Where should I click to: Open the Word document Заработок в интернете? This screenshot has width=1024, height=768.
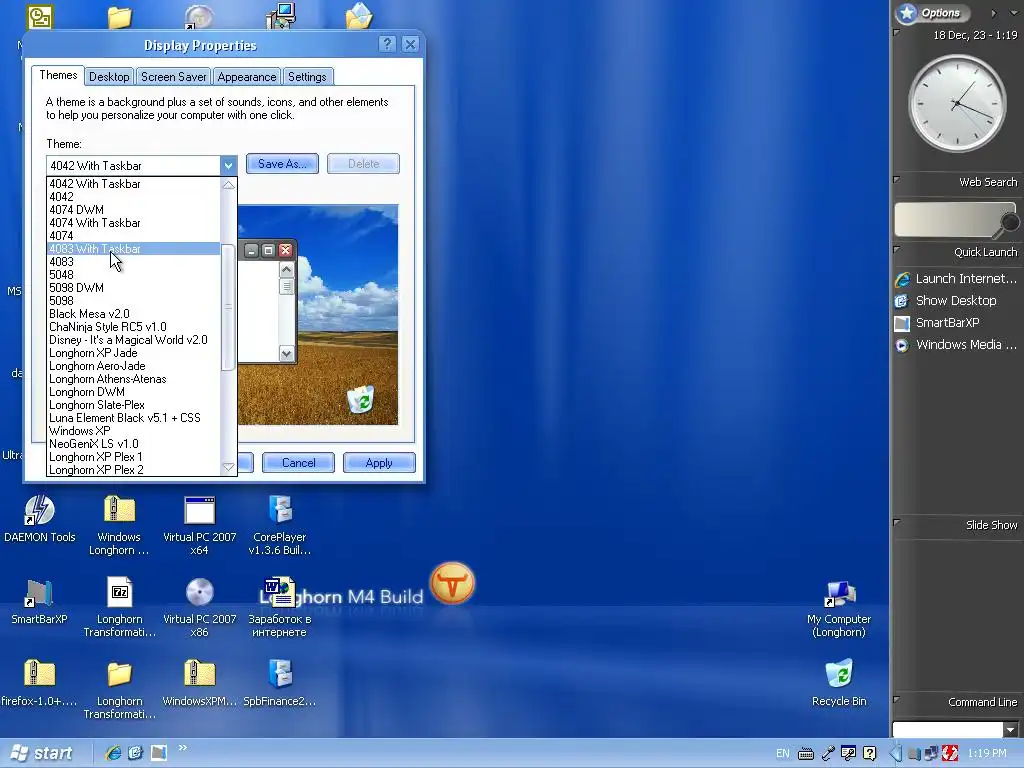(280, 592)
